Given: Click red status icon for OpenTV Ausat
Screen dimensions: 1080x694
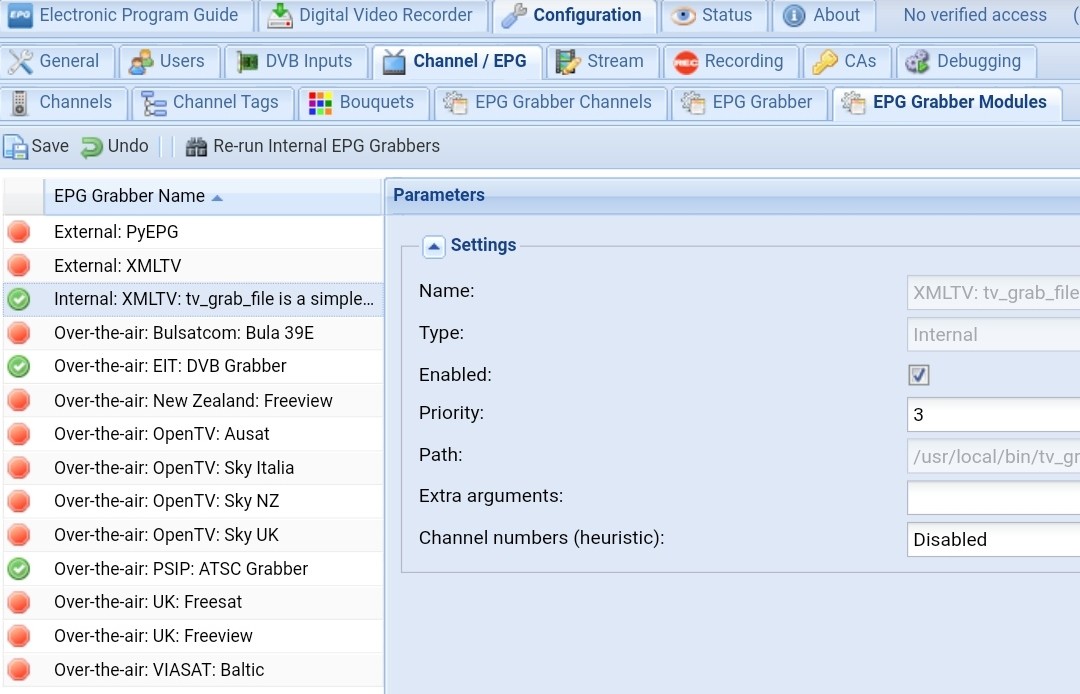Looking at the screenshot, I should point(19,434).
